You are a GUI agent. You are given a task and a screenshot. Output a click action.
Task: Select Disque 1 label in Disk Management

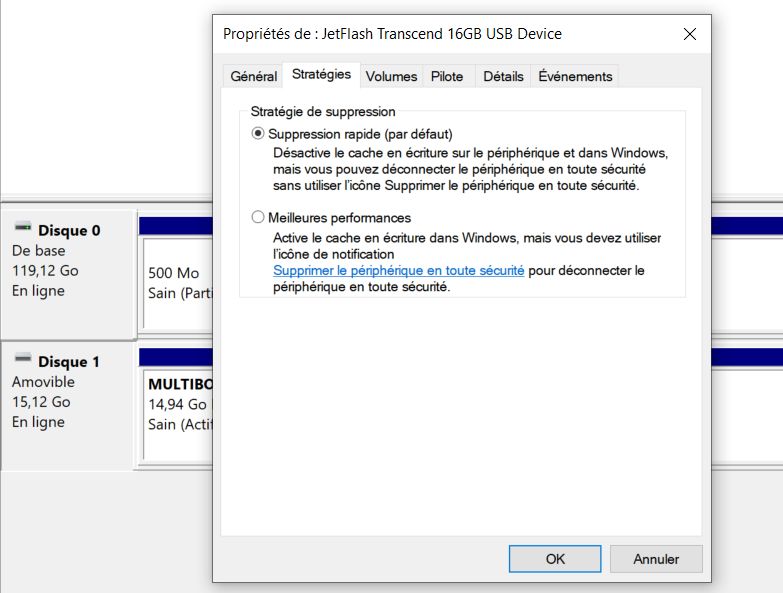69,361
